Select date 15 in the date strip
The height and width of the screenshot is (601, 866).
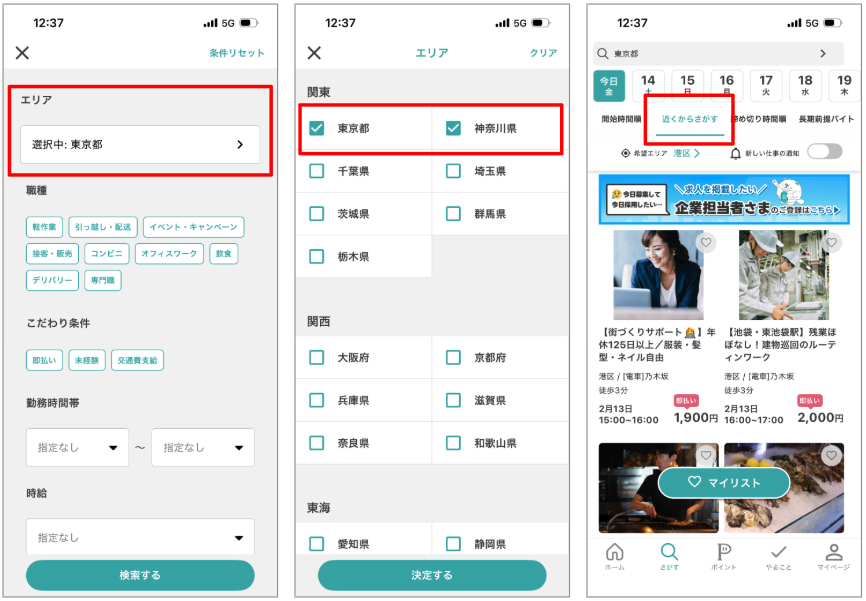coord(688,86)
